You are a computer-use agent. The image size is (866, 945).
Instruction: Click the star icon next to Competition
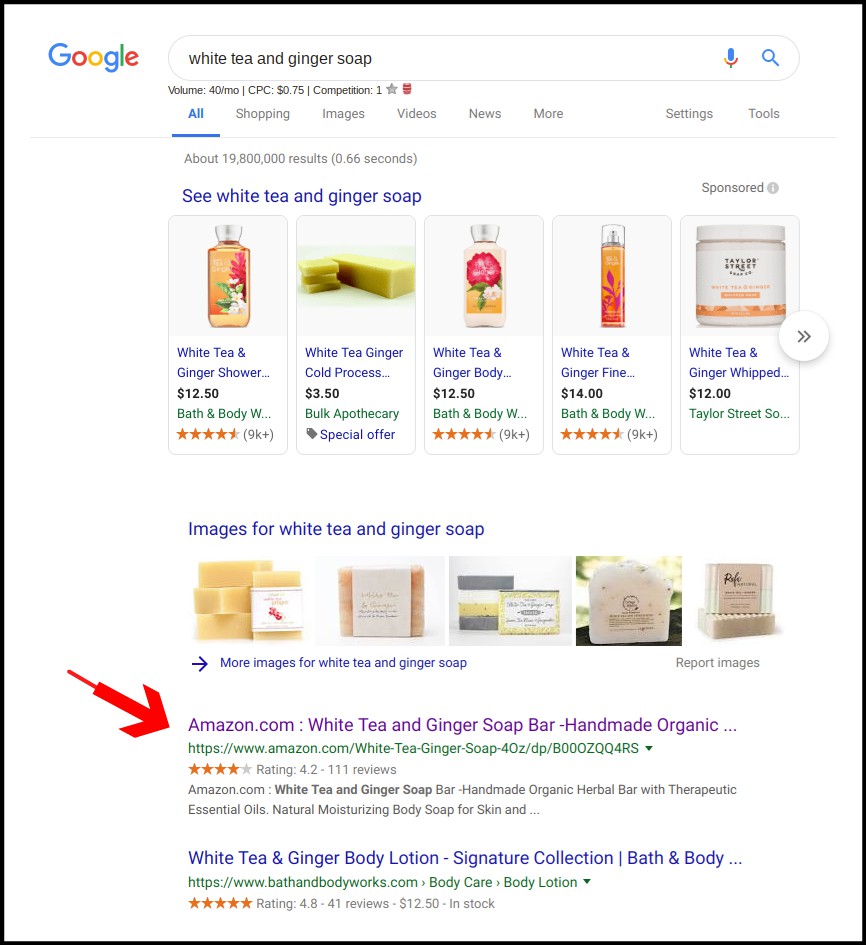392,89
